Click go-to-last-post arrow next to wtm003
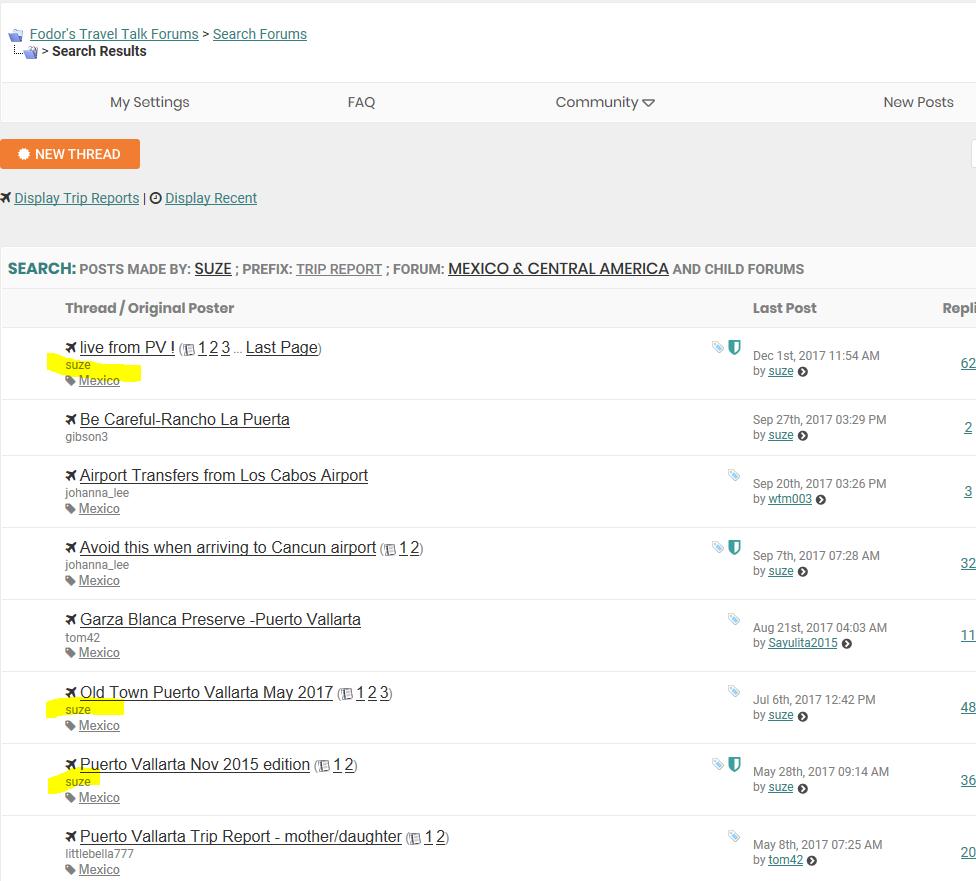The image size is (976, 881). (x=821, y=499)
